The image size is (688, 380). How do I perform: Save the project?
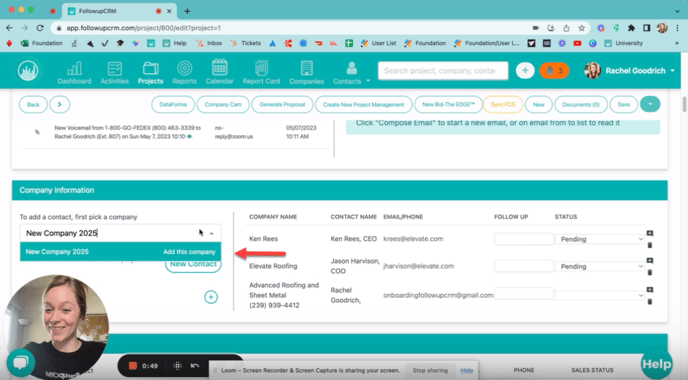pyautogui.click(x=624, y=104)
